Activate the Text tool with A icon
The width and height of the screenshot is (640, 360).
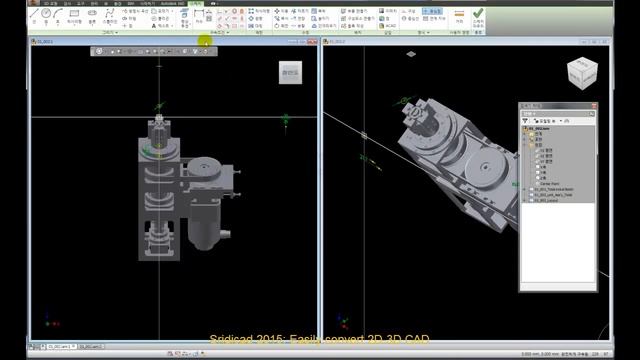click(x=160, y=26)
